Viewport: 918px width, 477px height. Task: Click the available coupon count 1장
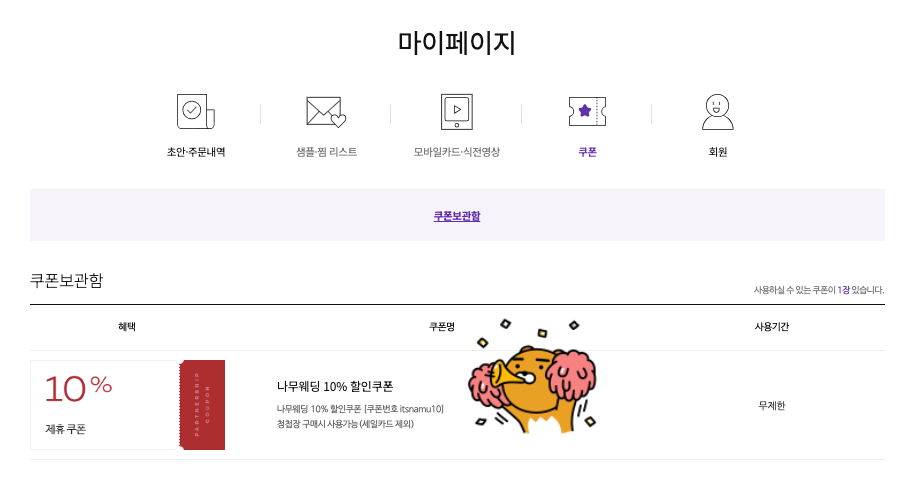[843, 290]
